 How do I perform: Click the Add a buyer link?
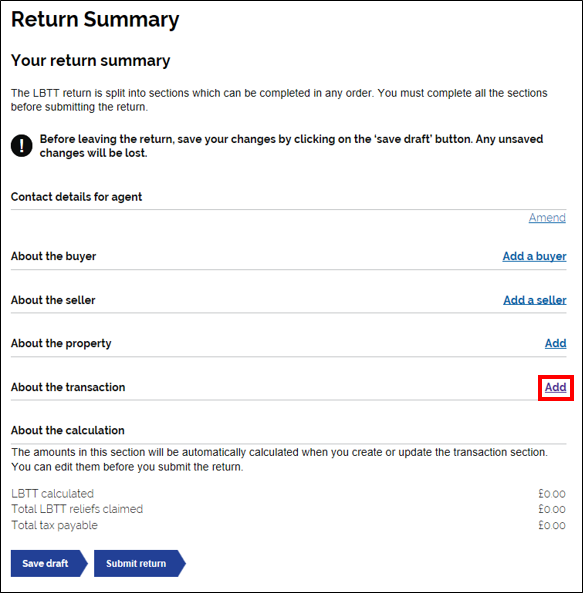(x=534, y=256)
